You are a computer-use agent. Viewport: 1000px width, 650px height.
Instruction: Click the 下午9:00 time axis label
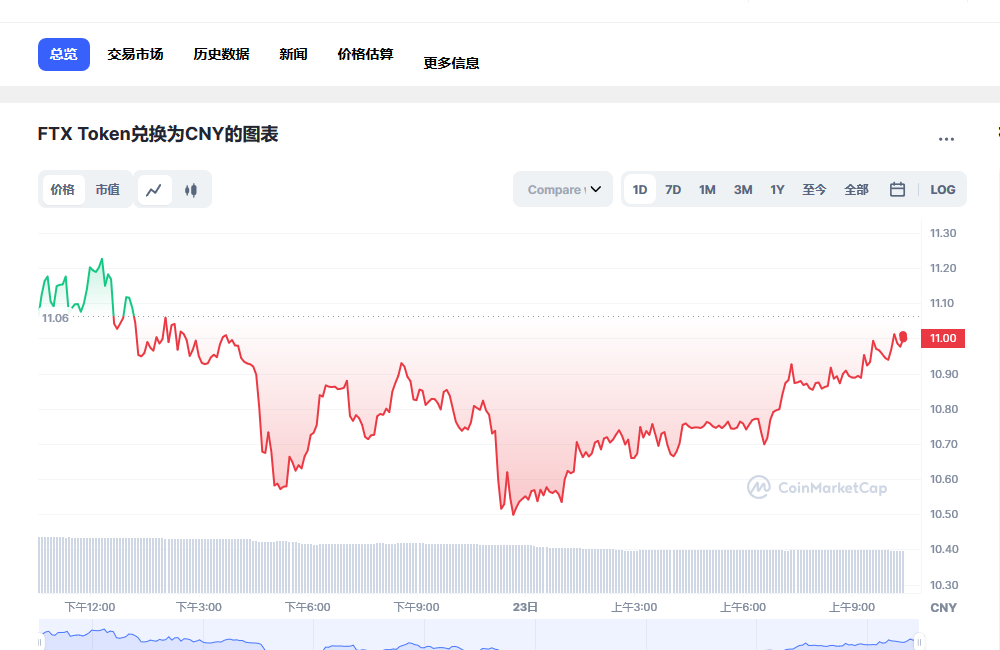pyautogui.click(x=416, y=607)
